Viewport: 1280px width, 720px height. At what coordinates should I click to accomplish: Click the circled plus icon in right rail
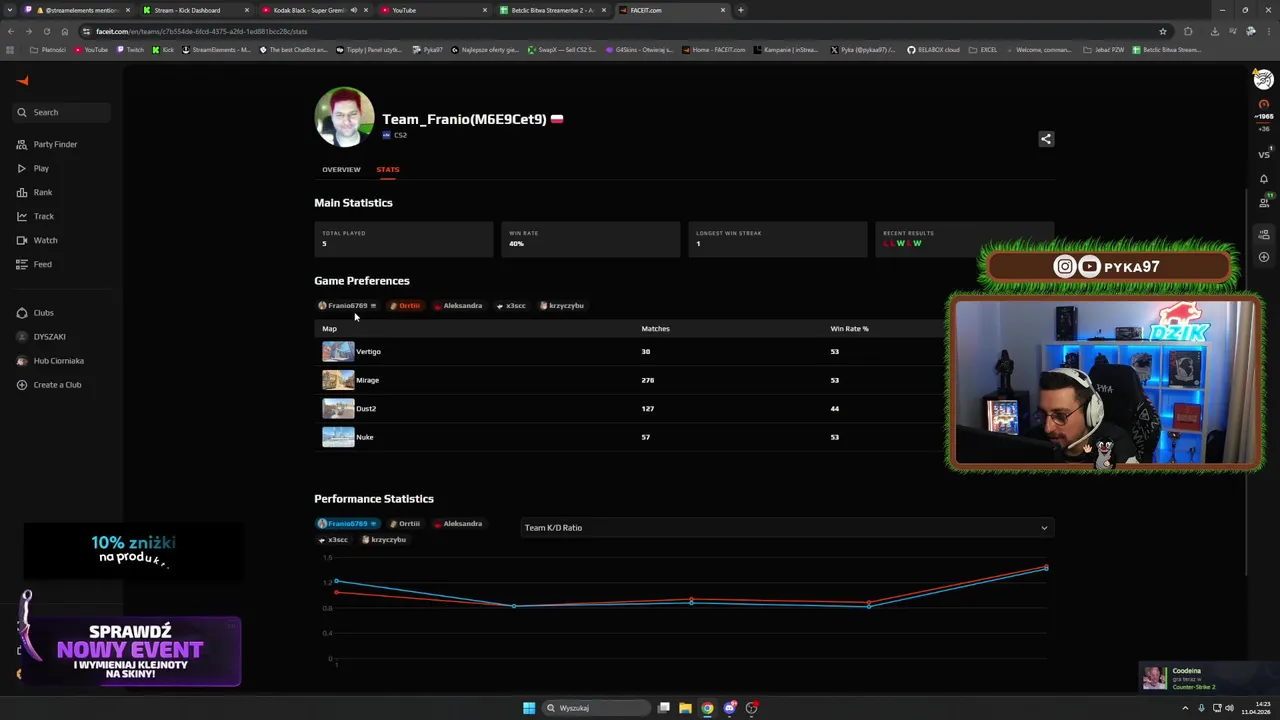(x=1264, y=257)
